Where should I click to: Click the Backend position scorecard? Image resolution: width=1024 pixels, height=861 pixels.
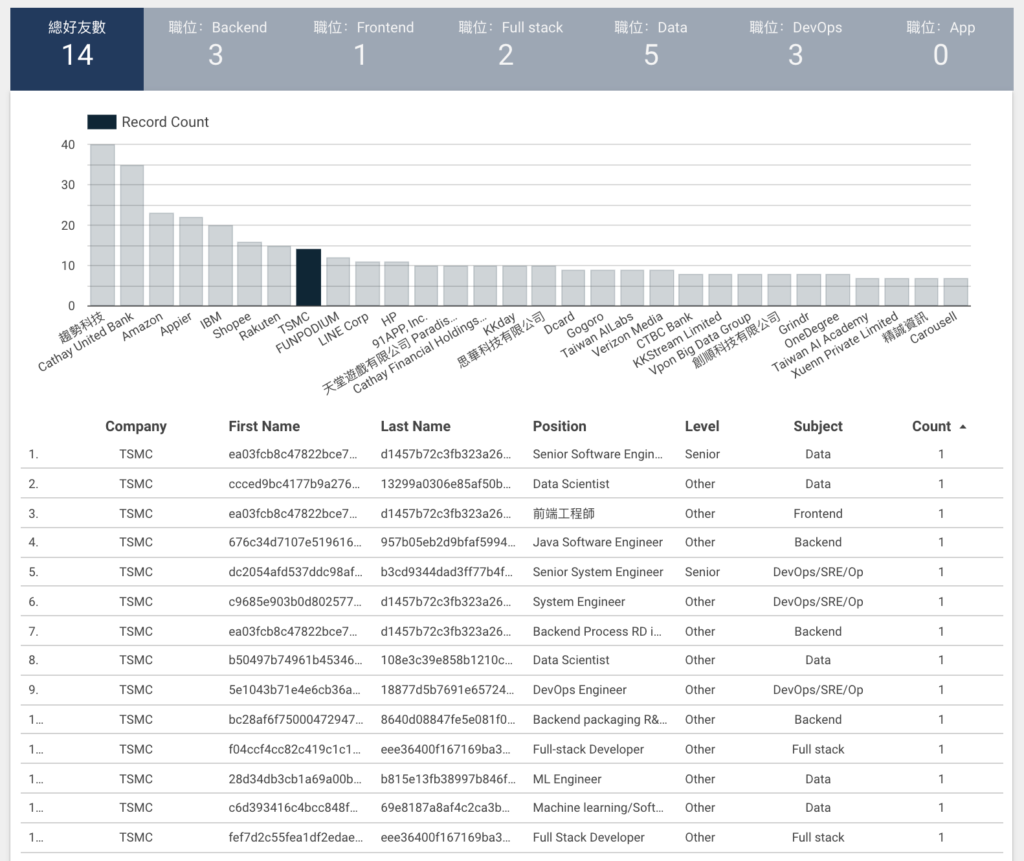[x=217, y=49]
